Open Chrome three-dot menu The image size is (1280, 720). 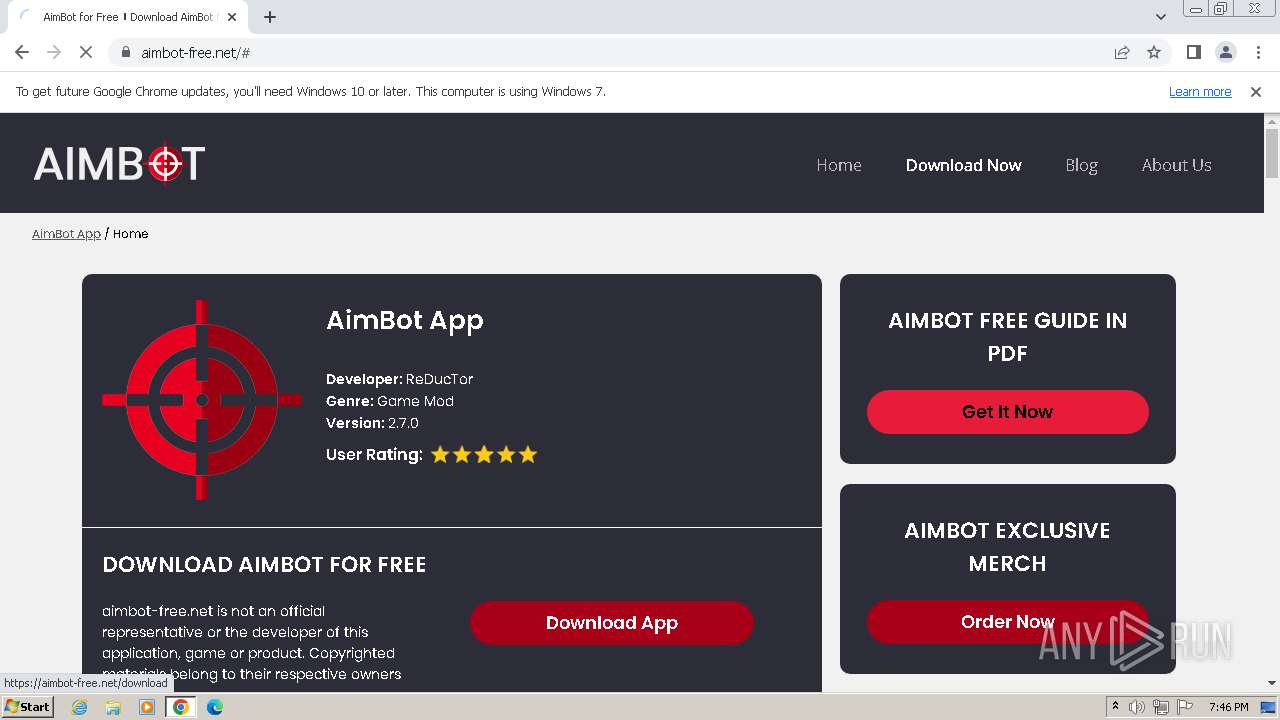tap(1258, 52)
